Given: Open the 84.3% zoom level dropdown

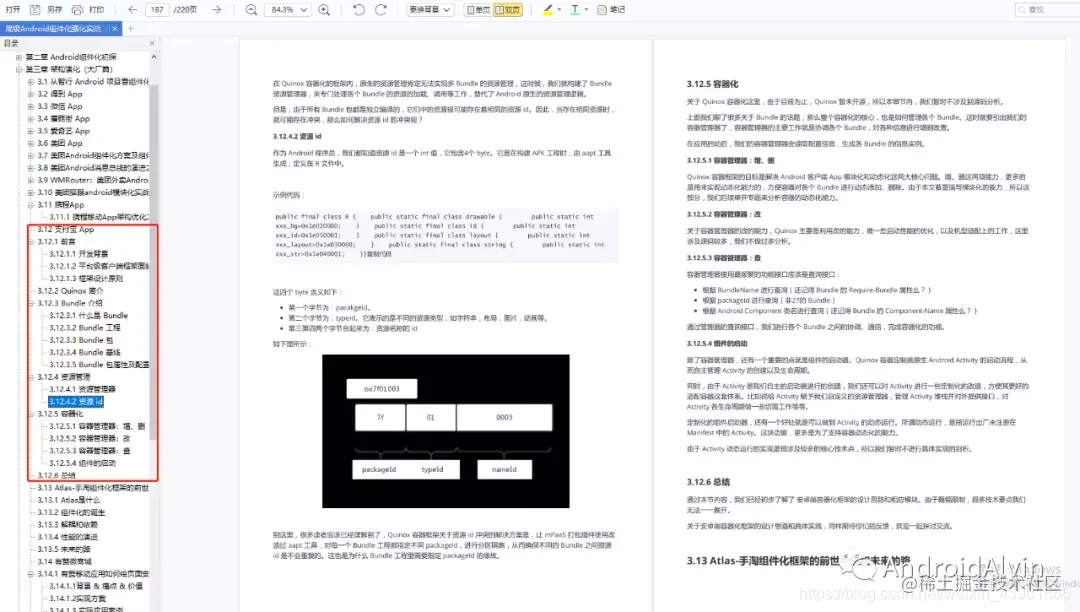Looking at the screenshot, I should (x=287, y=9).
